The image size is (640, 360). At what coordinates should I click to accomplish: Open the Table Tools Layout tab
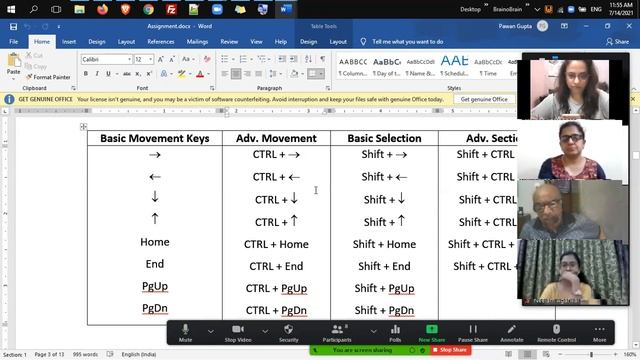tap(338, 42)
